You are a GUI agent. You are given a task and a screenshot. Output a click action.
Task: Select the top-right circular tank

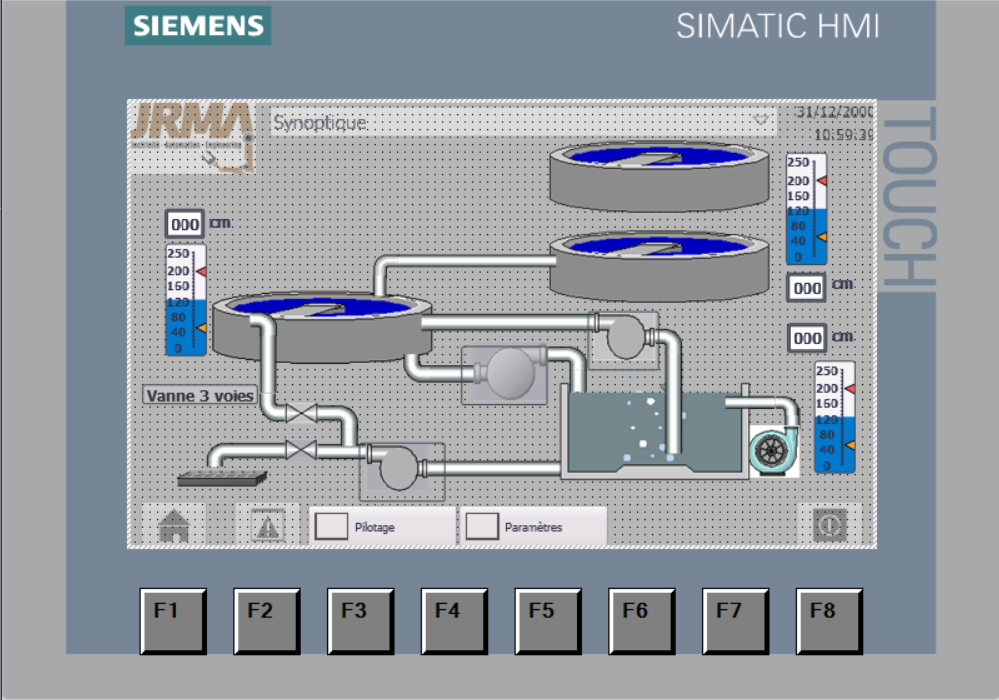pyautogui.click(x=659, y=176)
